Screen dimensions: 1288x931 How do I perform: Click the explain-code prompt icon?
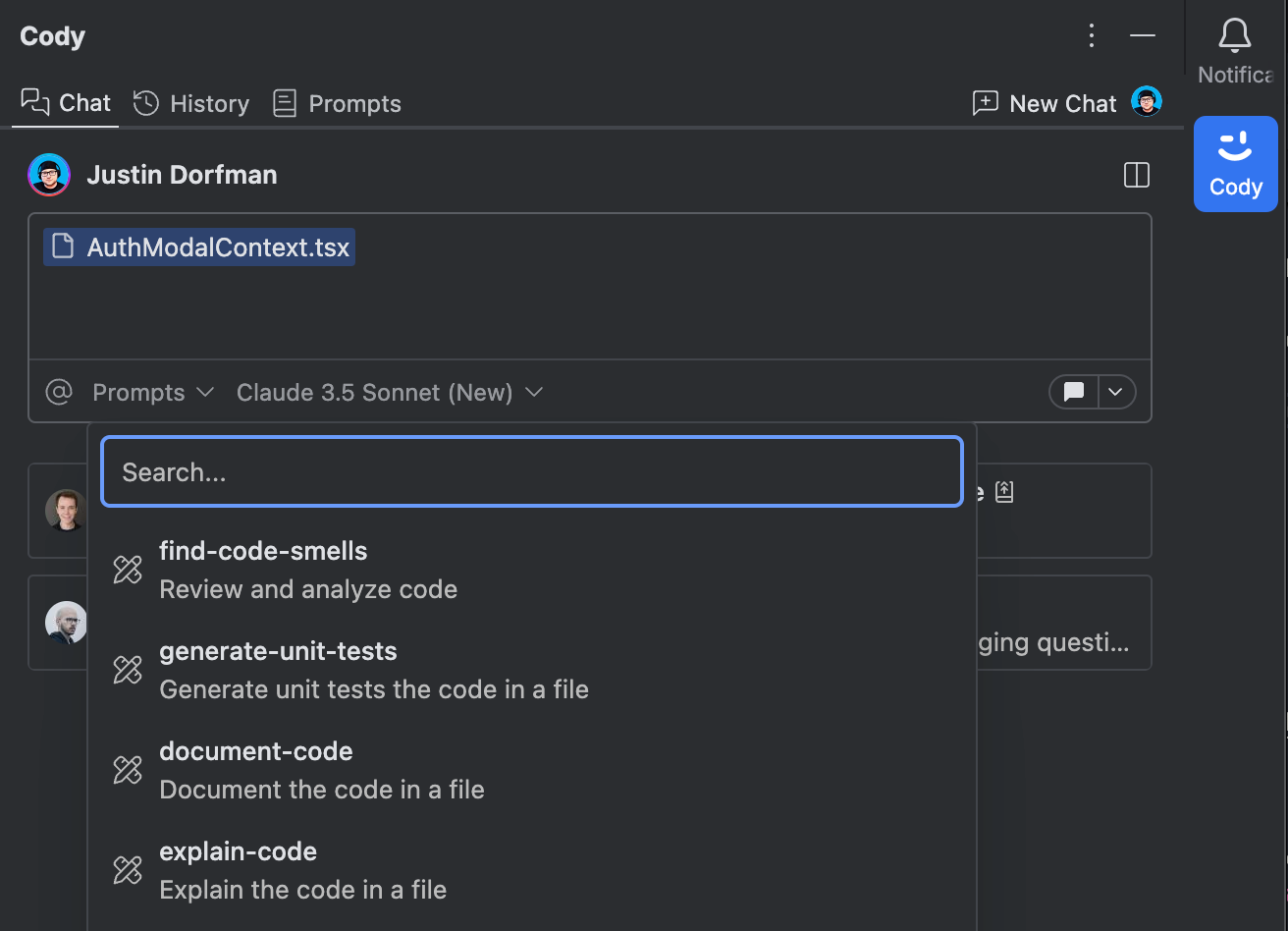[128, 870]
